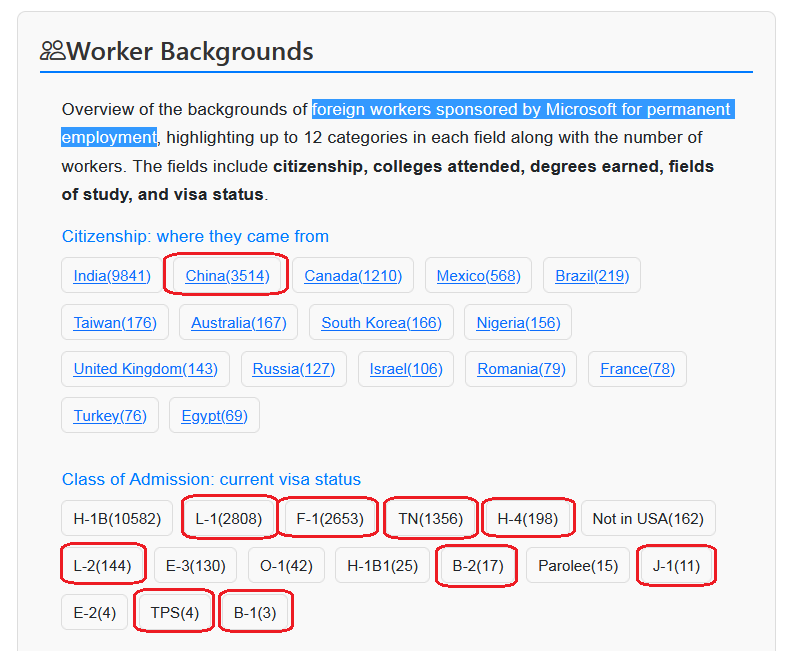Select the H-4(198) visa tag
Image resolution: width=805 pixels, height=672 pixels.
(x=528, y=519)
